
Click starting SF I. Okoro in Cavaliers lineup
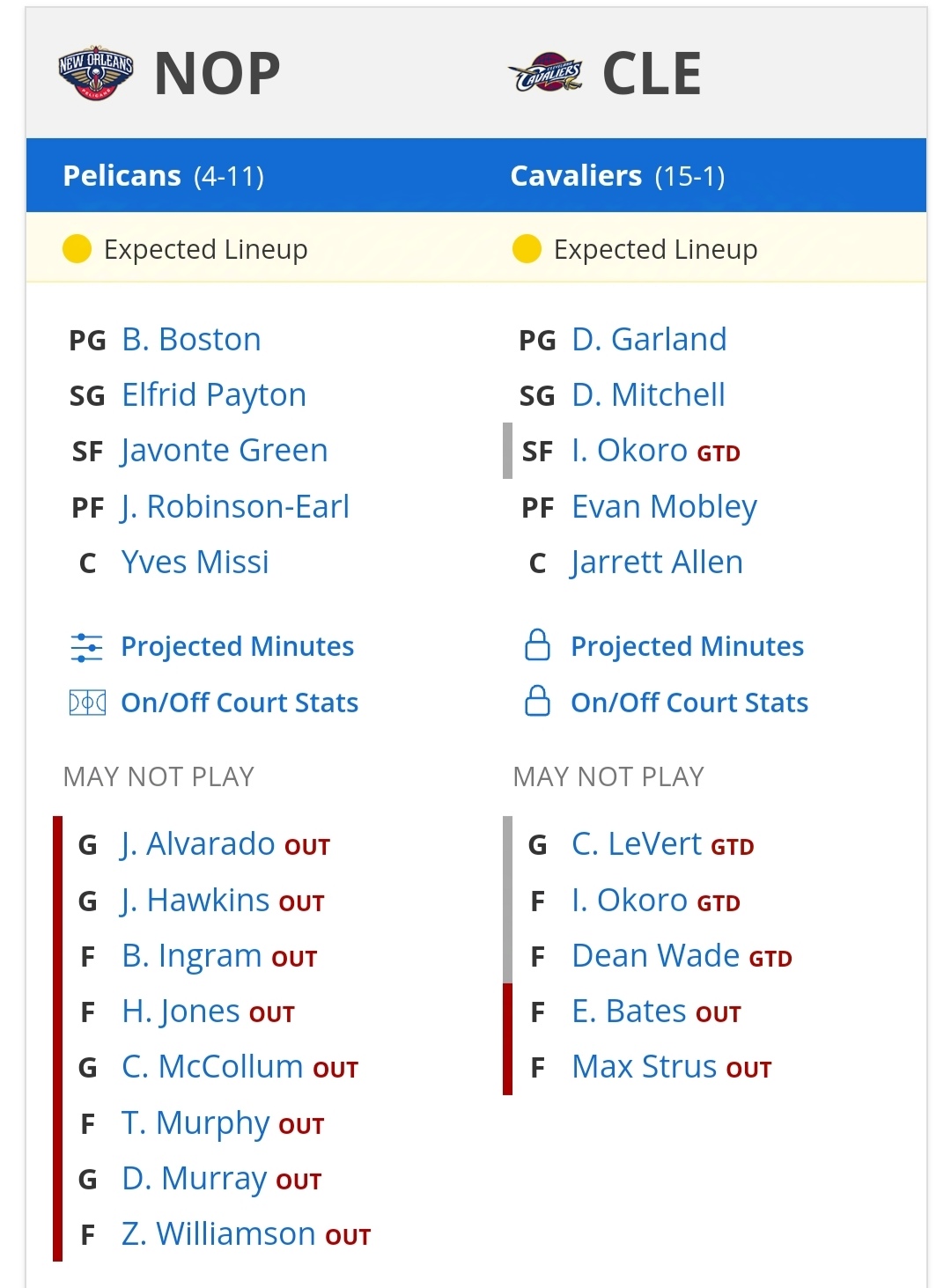pyautogui.click(x=629, y=451)
